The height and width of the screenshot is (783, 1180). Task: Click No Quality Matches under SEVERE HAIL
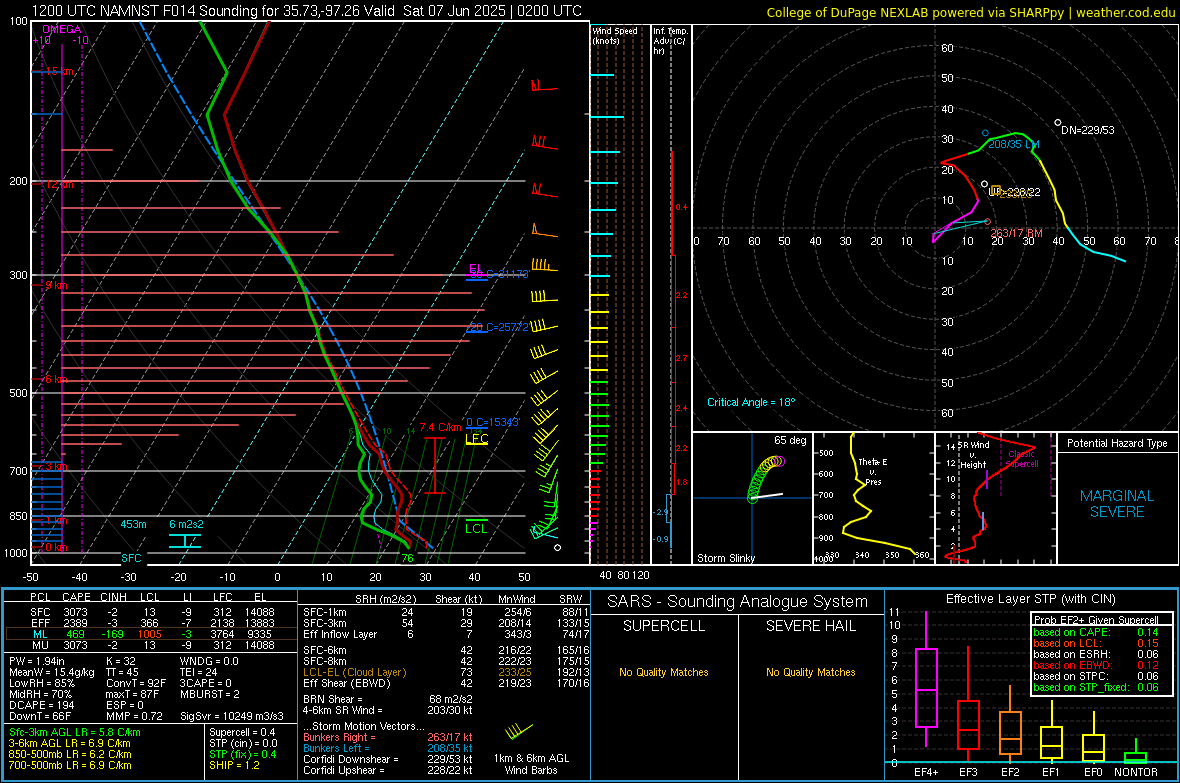(x=810, y=672)
